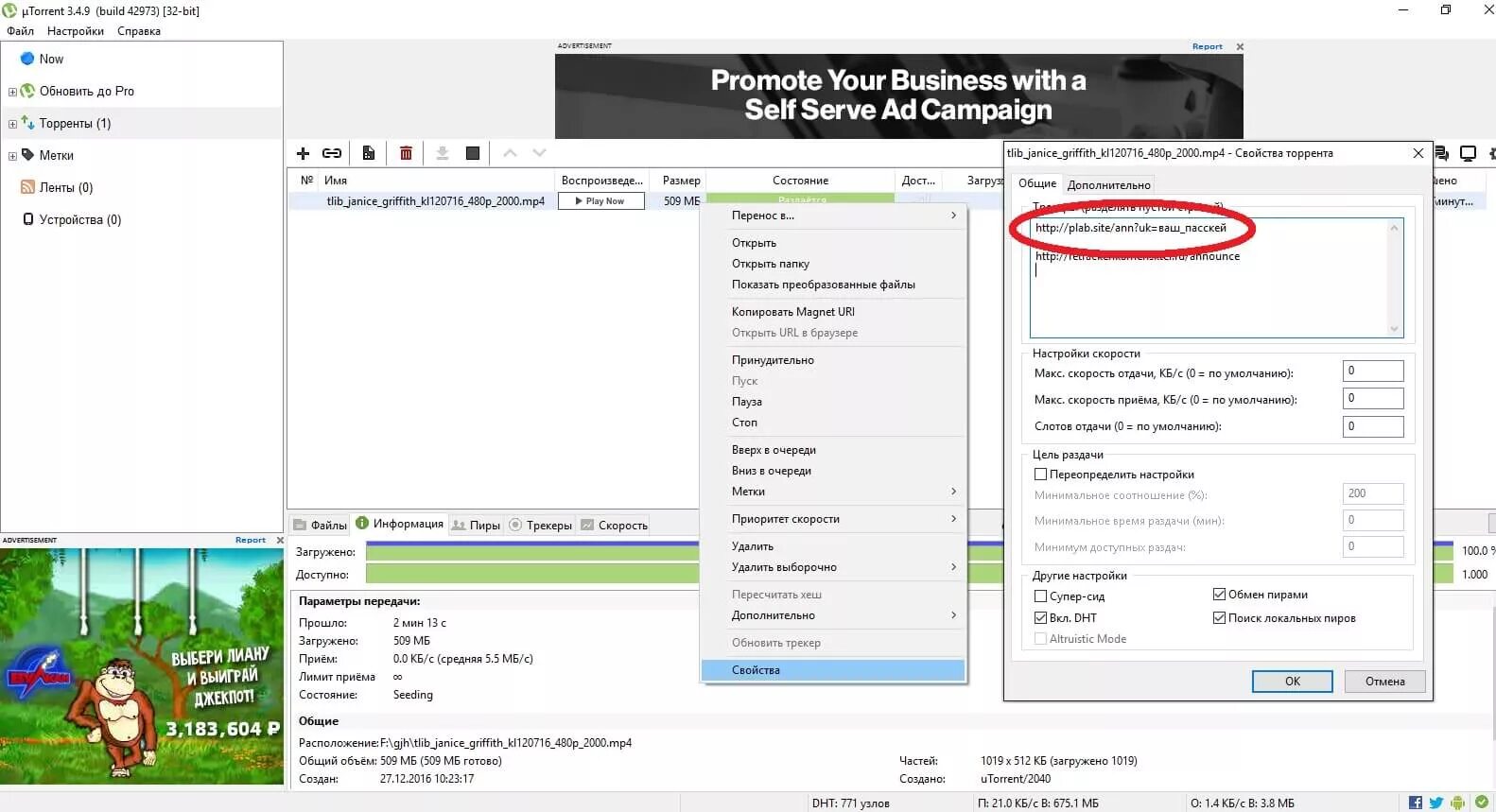The width and height of the screenshot is (1496, 812).
Task: Expand the Обновить до Pro tree node
Action: (x=12, y=92)
